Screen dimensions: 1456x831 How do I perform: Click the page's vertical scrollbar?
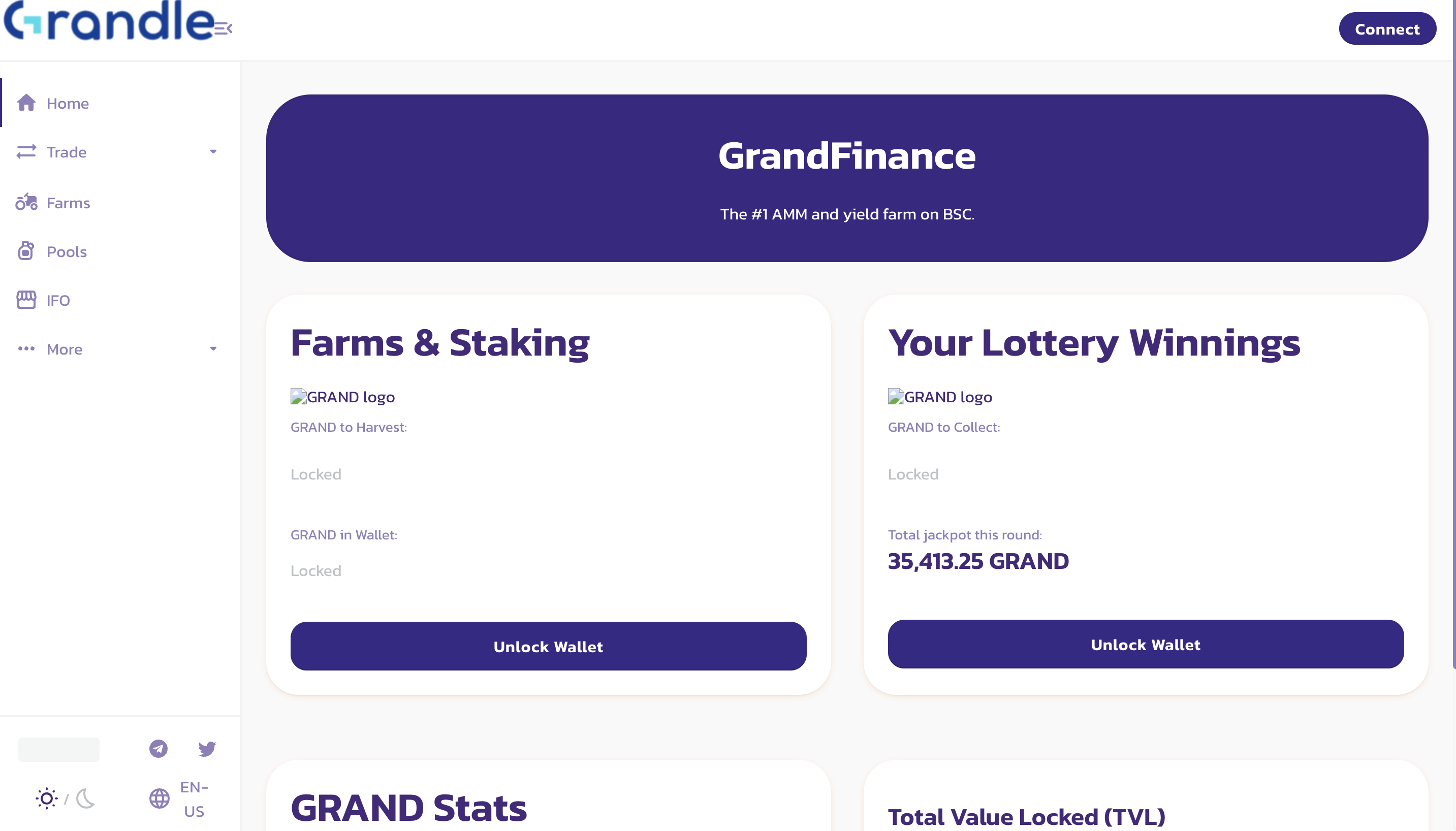click(1453, 342)
